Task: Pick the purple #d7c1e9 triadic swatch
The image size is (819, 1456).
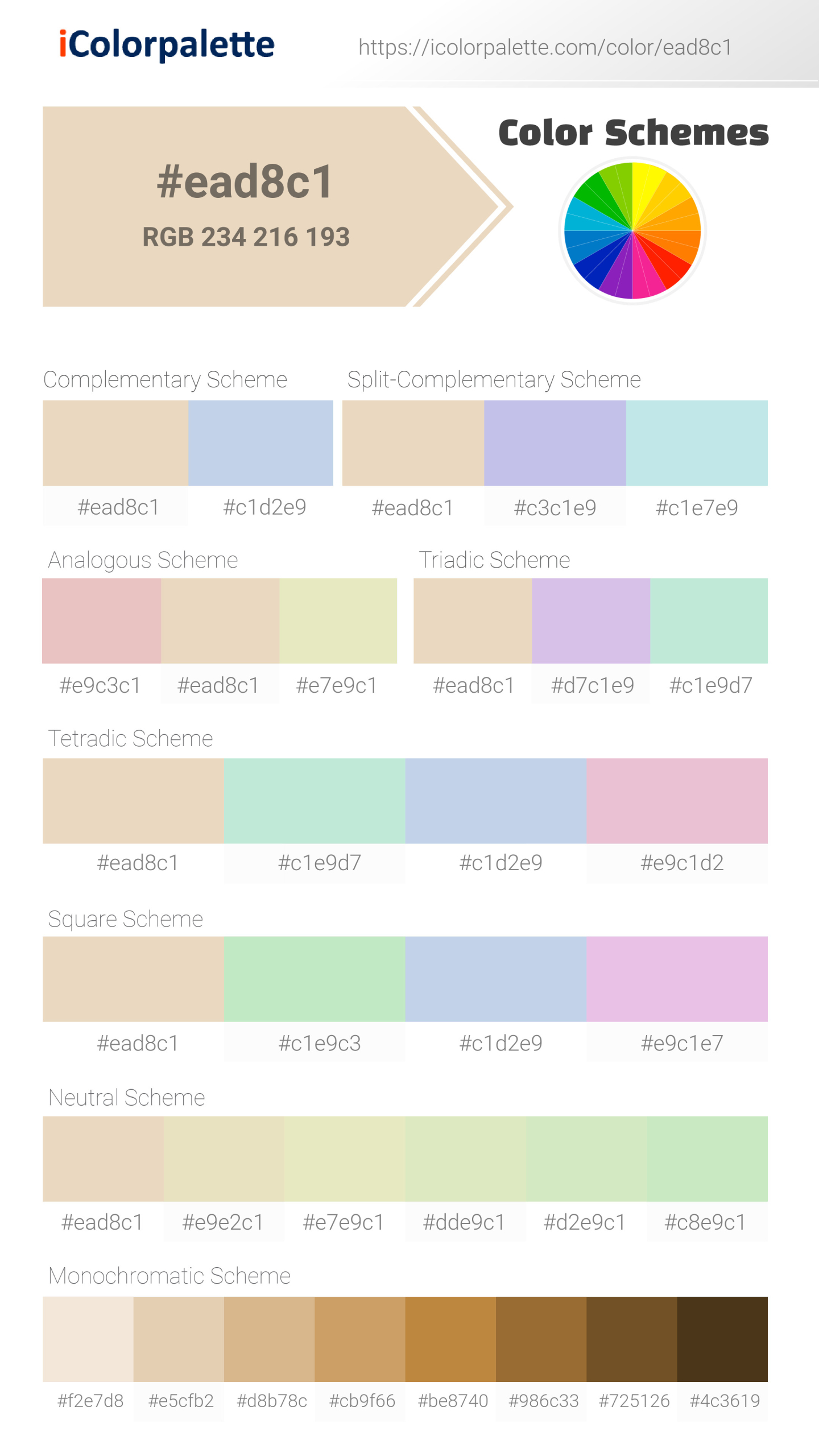Action: tap(591, 621)
